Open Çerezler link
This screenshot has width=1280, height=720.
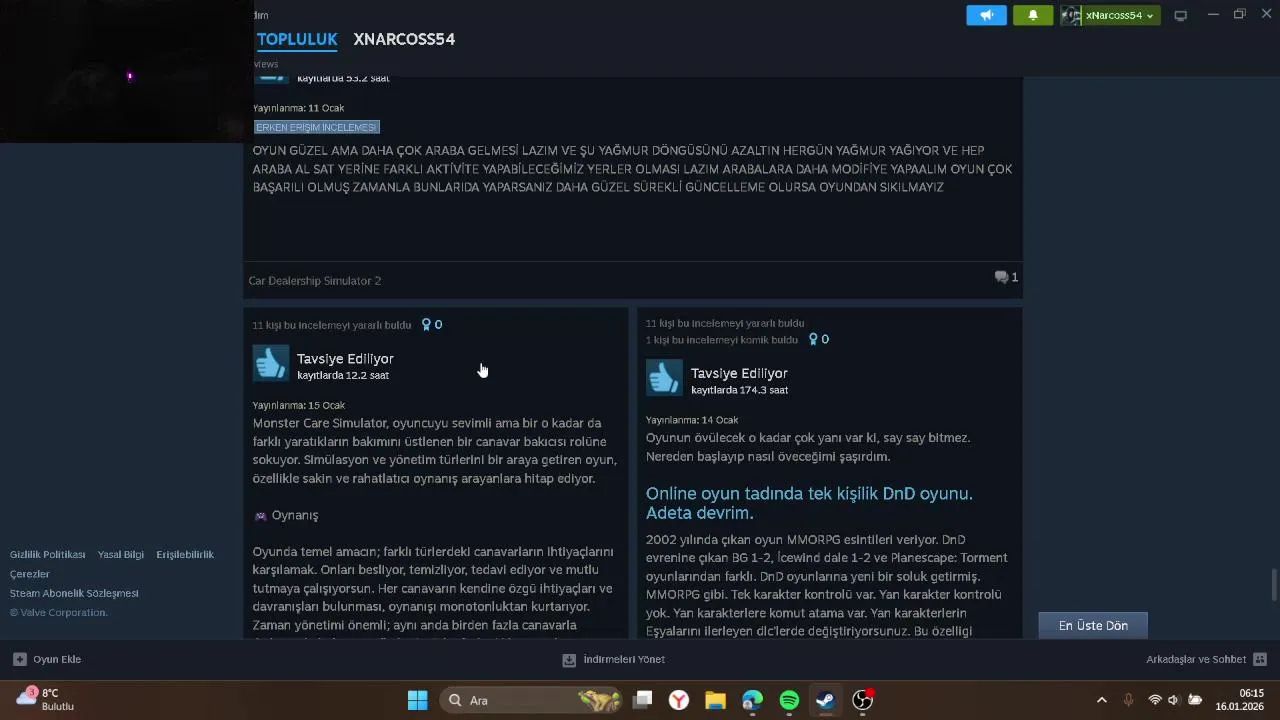coord(30,574)
